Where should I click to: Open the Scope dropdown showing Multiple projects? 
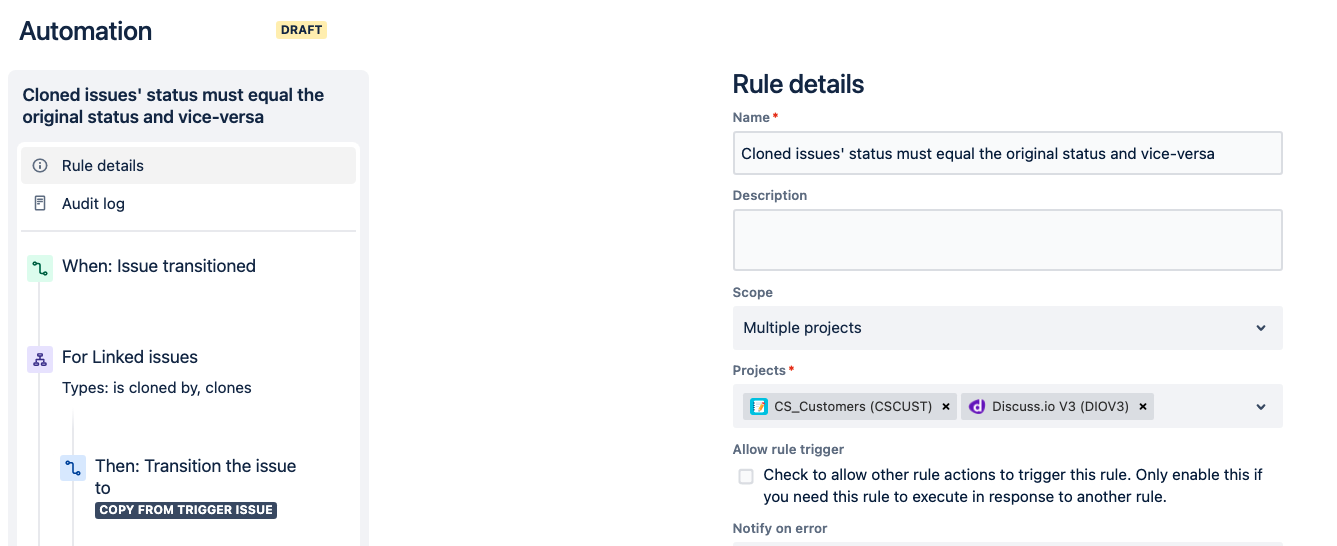pyautogui.click(x=1007, y=328)
